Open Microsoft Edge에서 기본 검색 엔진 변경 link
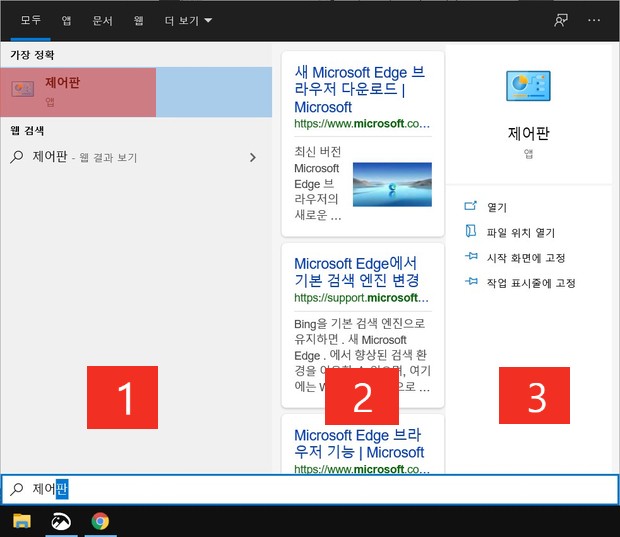This screenshot has height=537, width=620. coord(356,272)
